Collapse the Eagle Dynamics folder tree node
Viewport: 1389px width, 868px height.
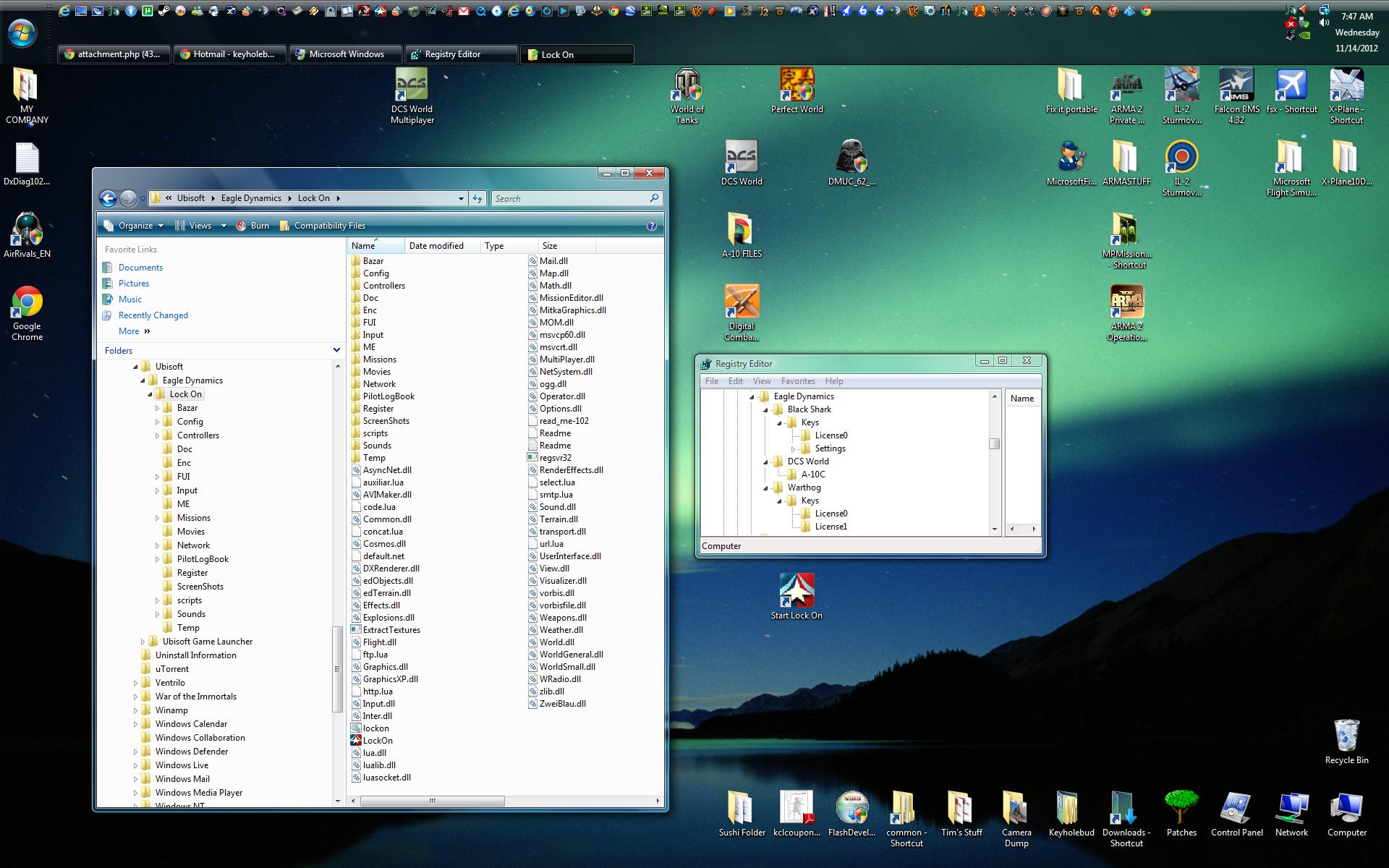tap(143, 380)
